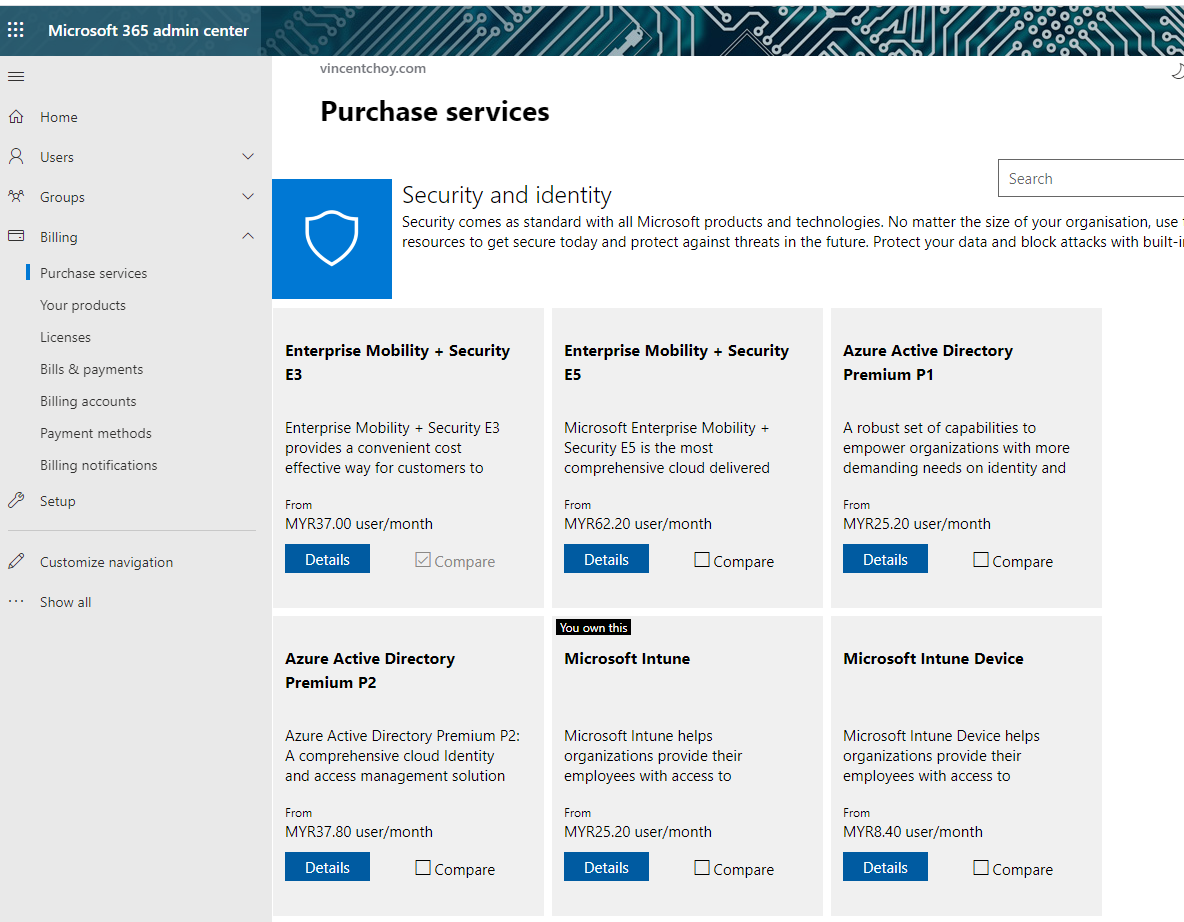The width and height of the screenshot is (1184, 922).
Task: Check Compare for Azure Active Directory Premium P1
Action: [x=981, y=560]
